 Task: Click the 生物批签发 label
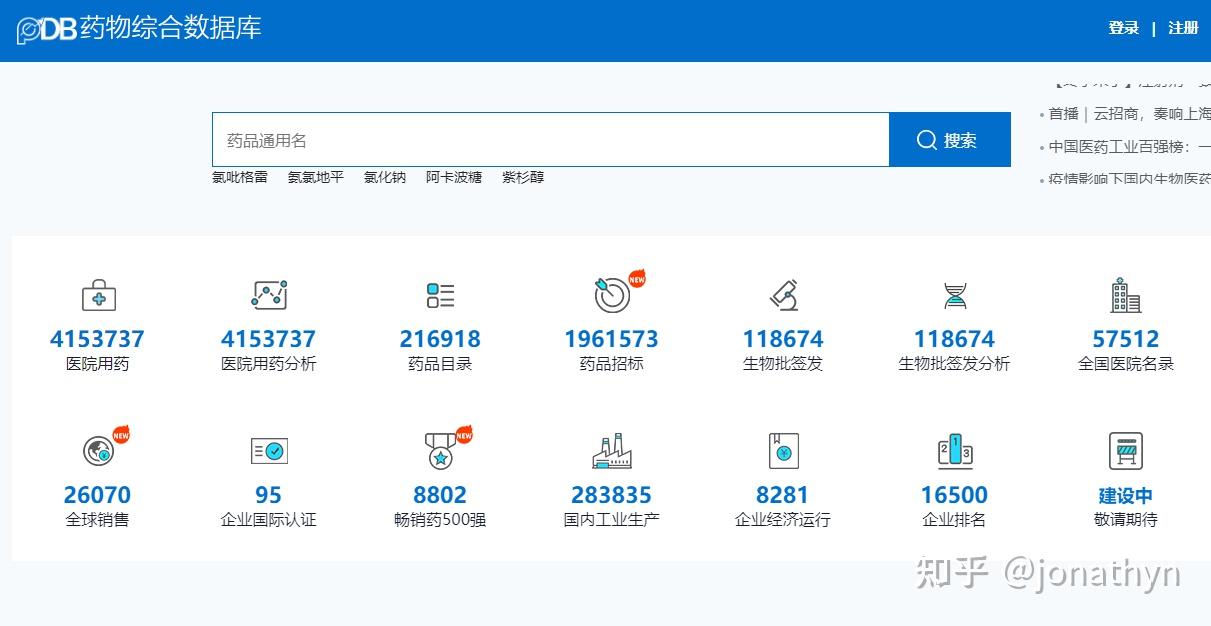[783, 364]
